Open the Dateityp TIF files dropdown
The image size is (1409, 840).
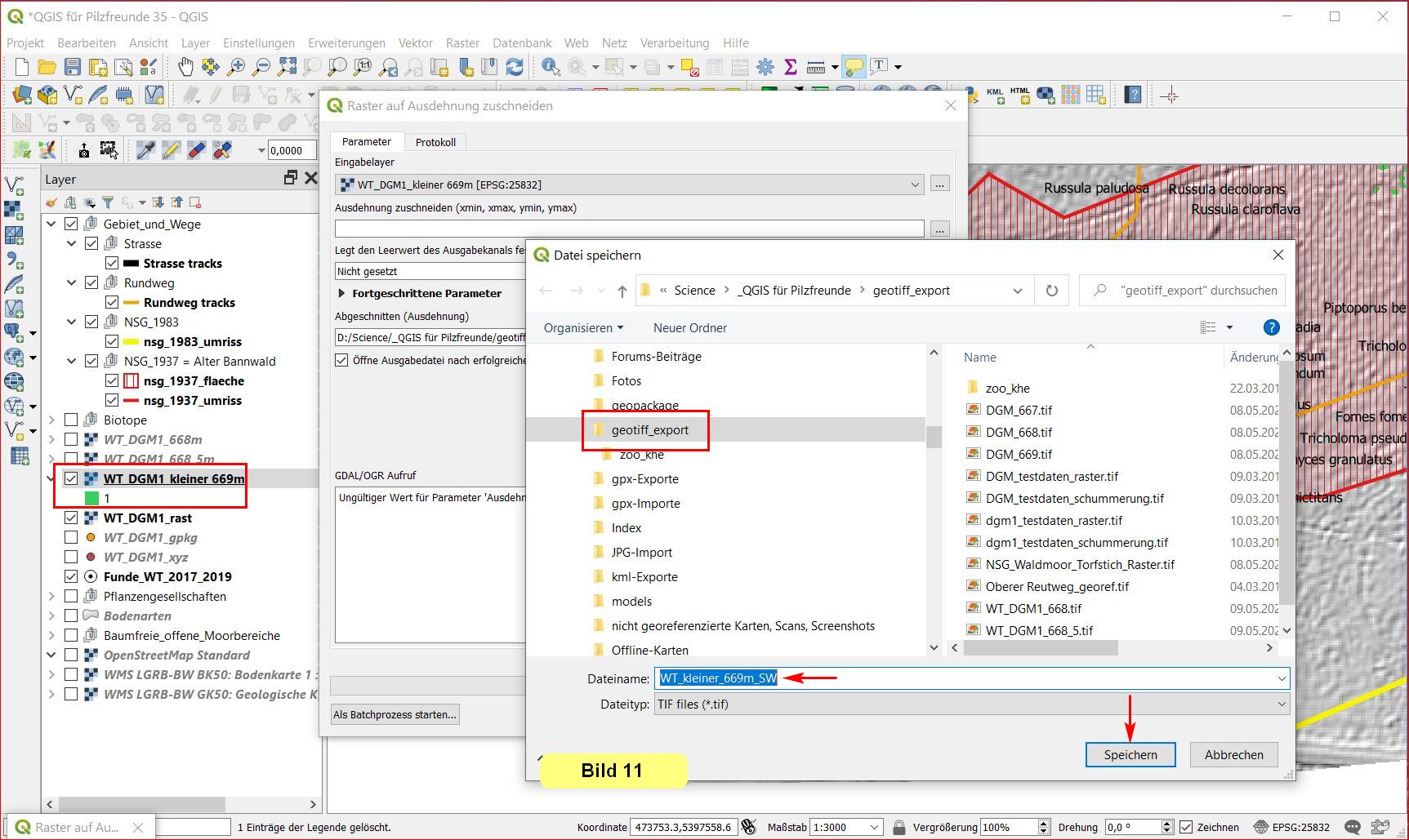pyautogui.click(x=971, y=704)
